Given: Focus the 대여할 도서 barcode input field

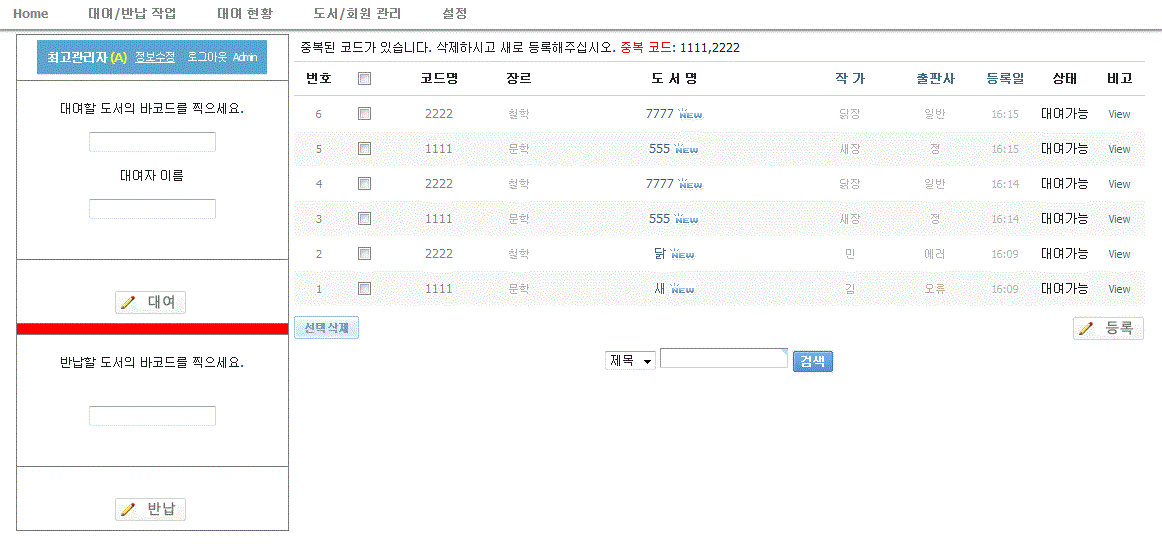Looking at the screenshot, I should 152,142.
